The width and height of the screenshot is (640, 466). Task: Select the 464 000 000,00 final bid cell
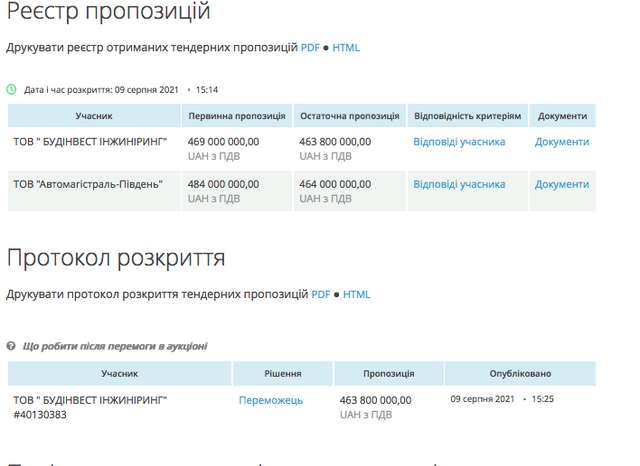pyautogui.click(x=335, y=184)
